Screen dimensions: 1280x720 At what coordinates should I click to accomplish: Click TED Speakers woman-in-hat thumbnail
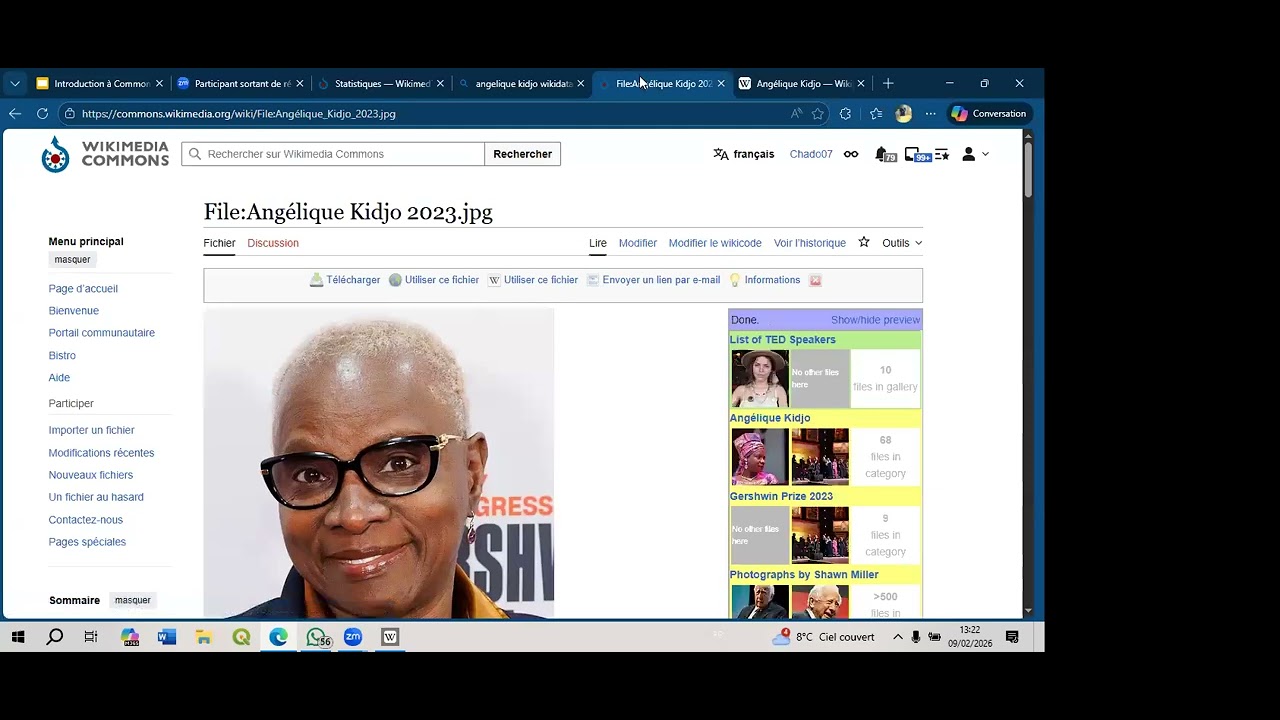760,378
